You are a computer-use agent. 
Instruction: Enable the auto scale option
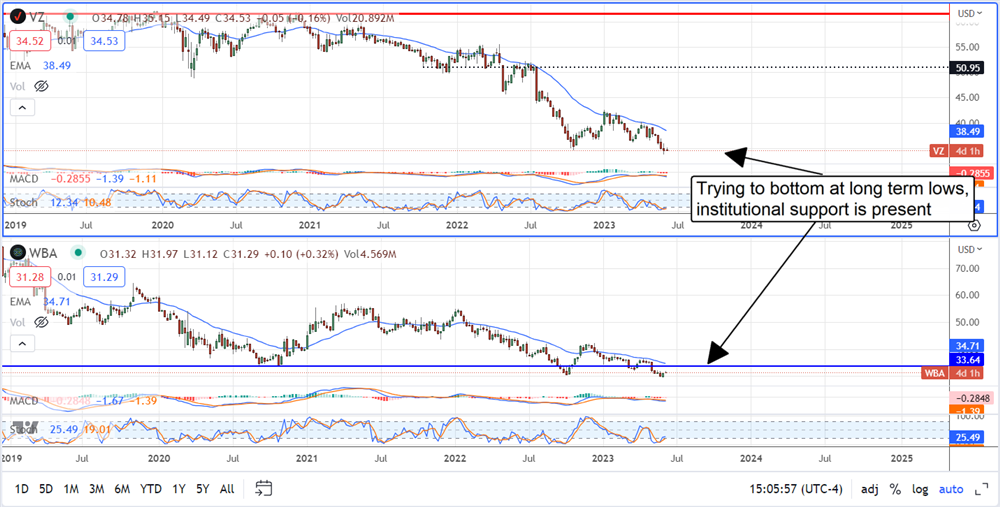952,489
